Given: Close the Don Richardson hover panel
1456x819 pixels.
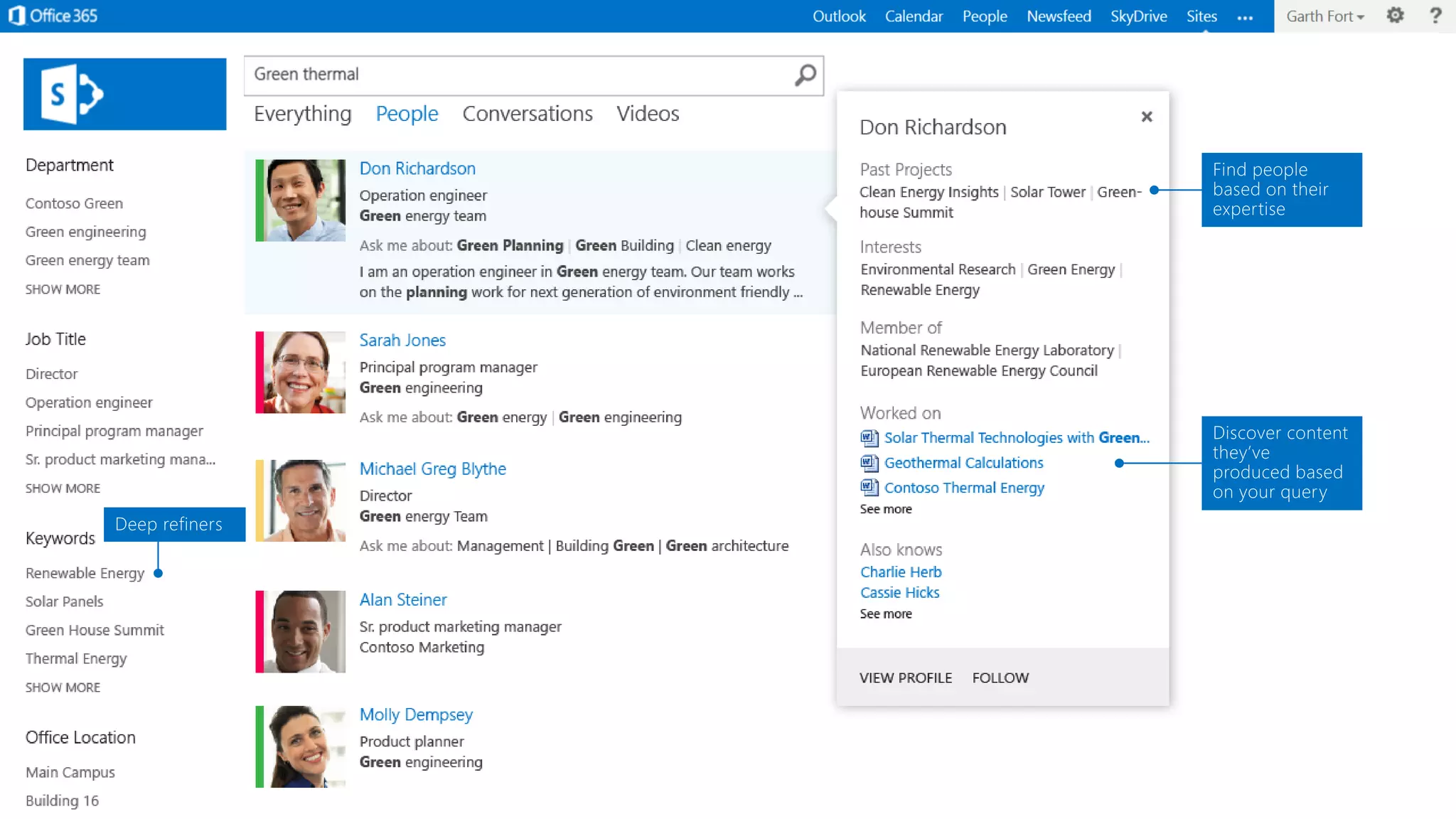Looking at the screenshot, I should (1146, 117).
